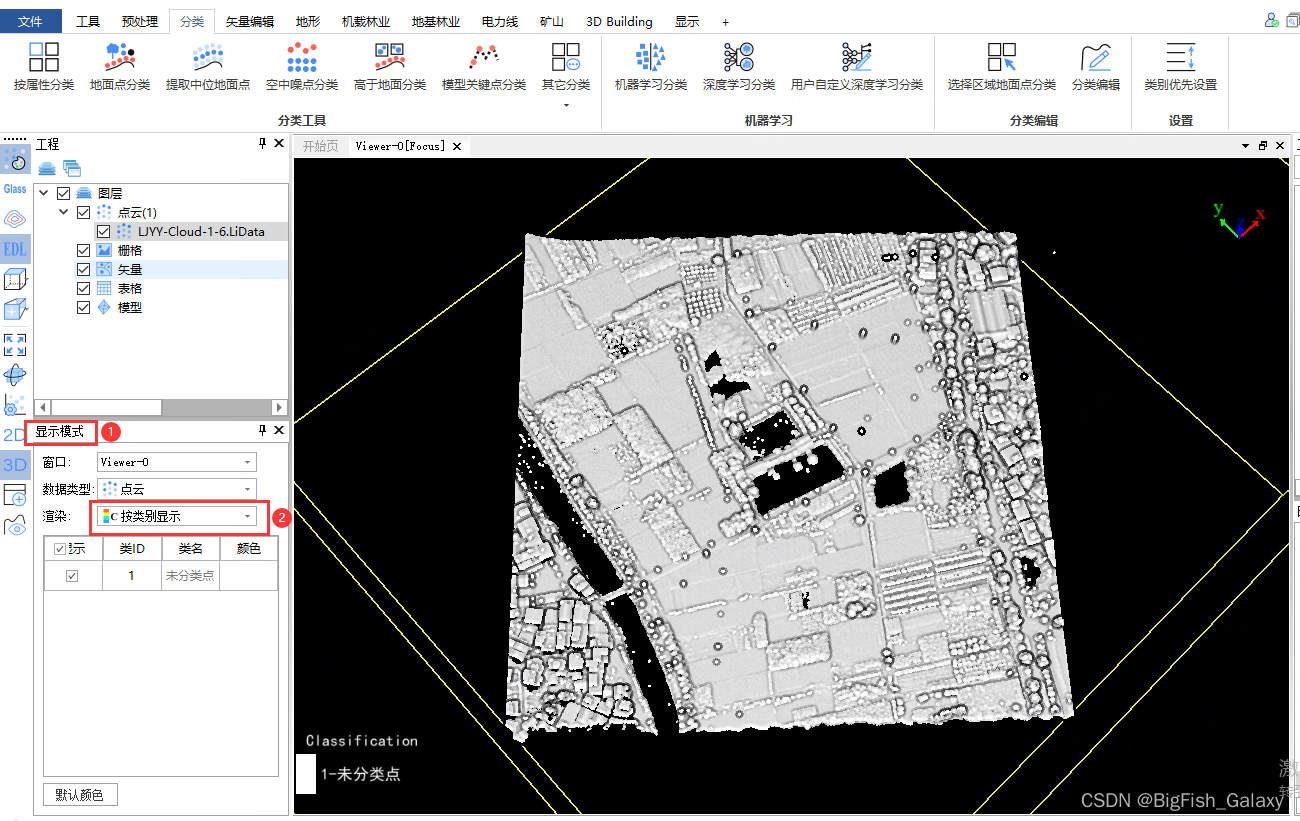Switch to the 机载林业 ribbon tab
1300x821 pixels.
pyautogui.click(x=366, y=21)
